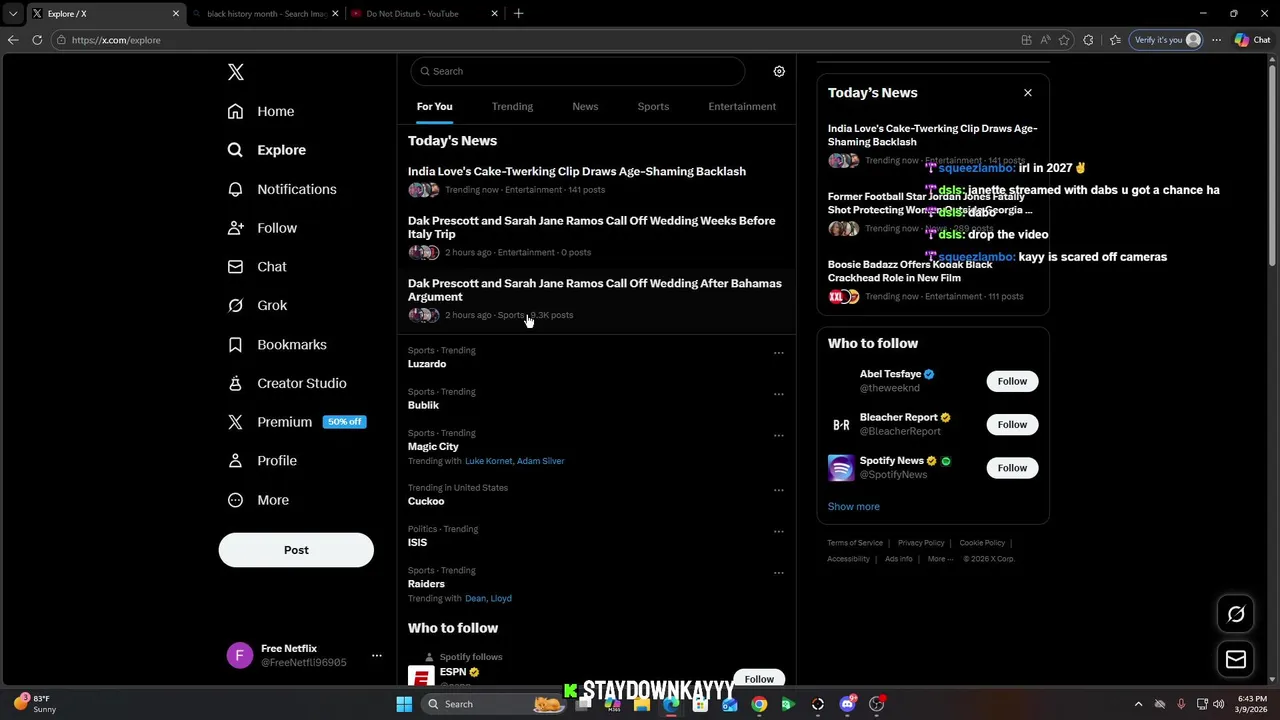Click the X logo in the sidebar
This screenshot has width=1280, height=720.
click(x=236, y=72)
